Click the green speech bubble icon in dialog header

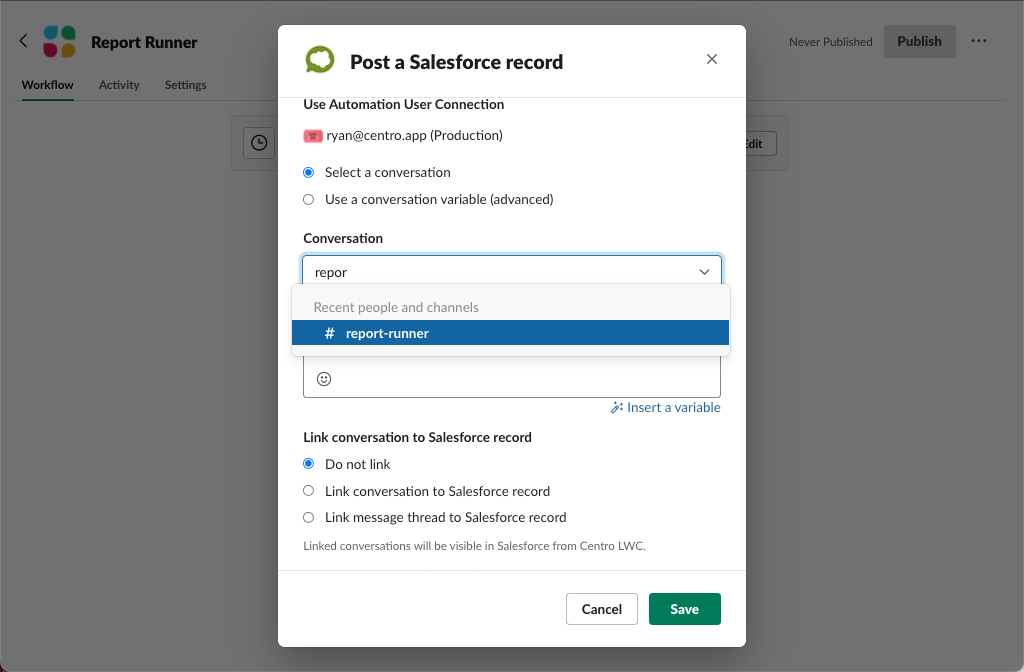click(x=319, y=60)
